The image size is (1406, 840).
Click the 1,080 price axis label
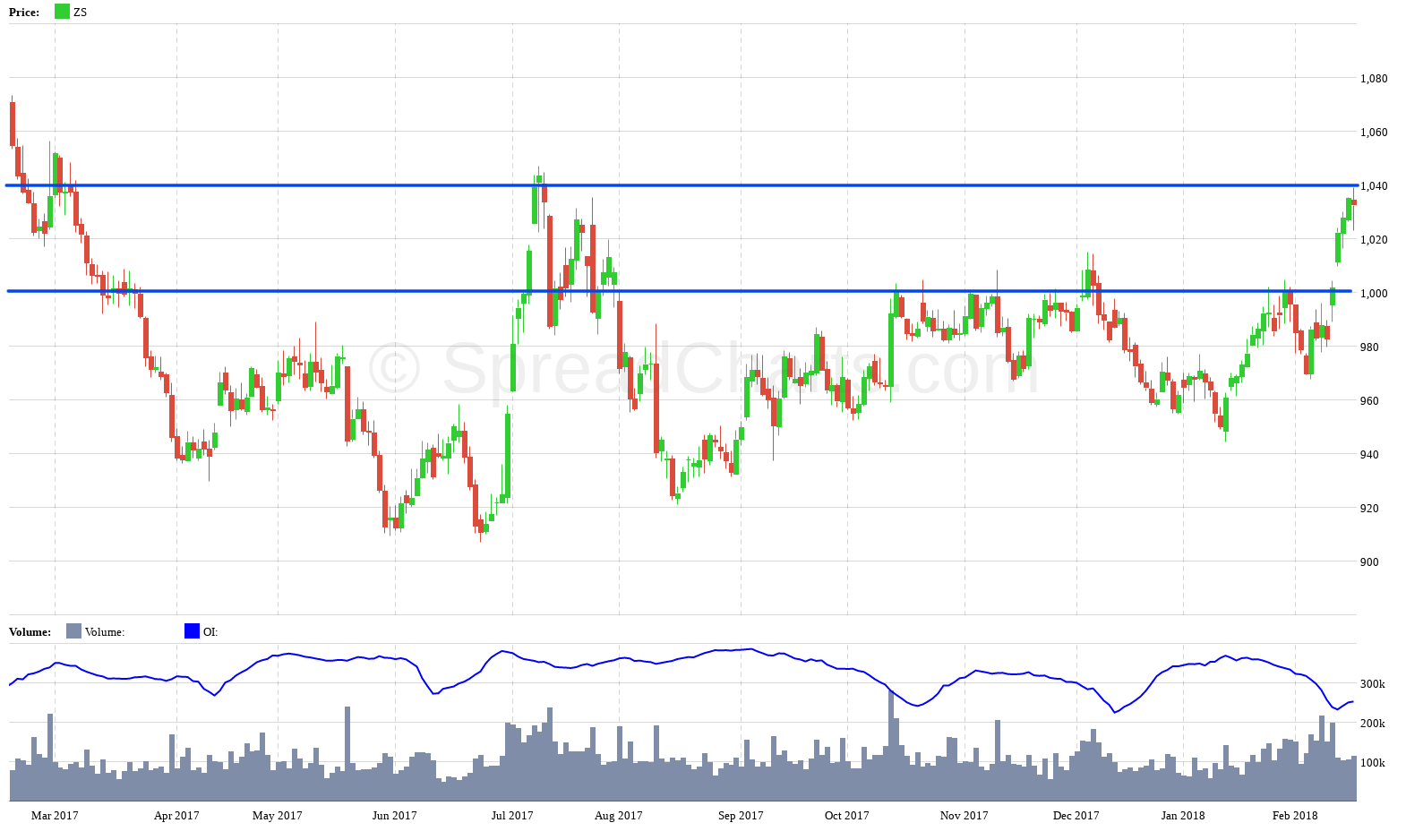(x=1374, y=79)
